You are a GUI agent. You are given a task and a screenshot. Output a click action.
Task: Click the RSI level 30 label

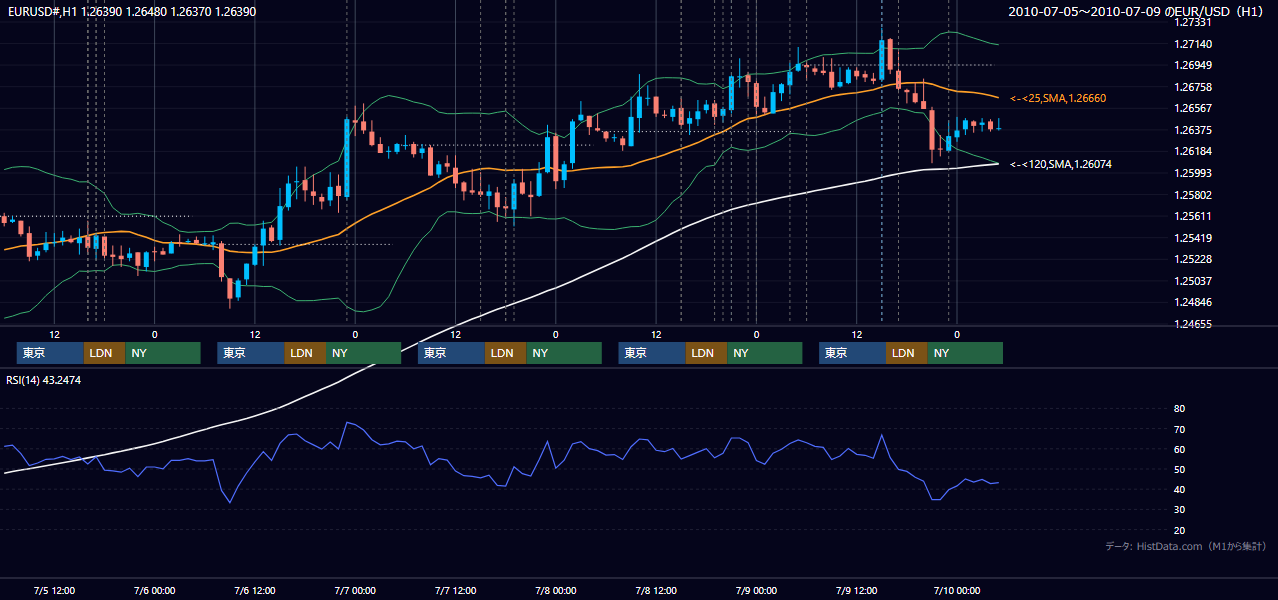(x=1179, y=510)
